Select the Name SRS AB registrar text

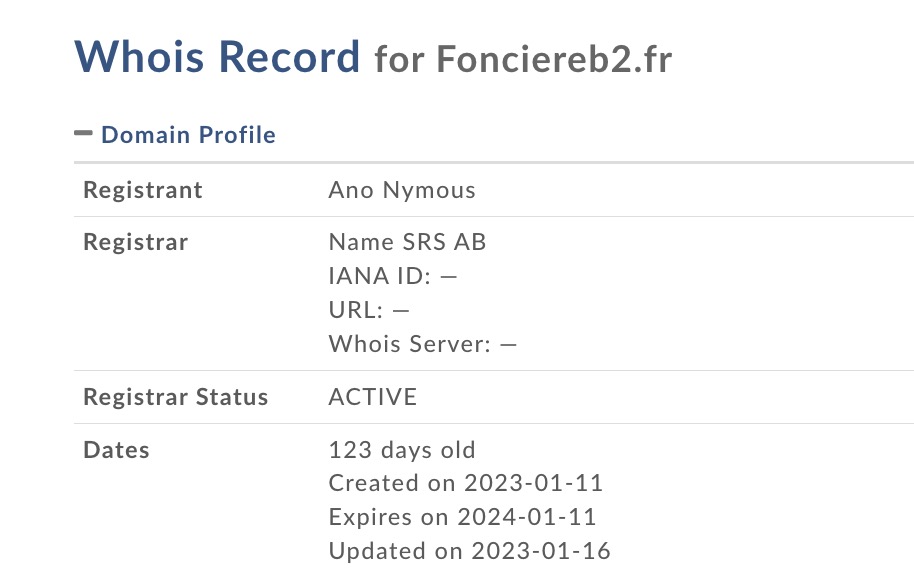pyautogui.click(x=407, y=242)
